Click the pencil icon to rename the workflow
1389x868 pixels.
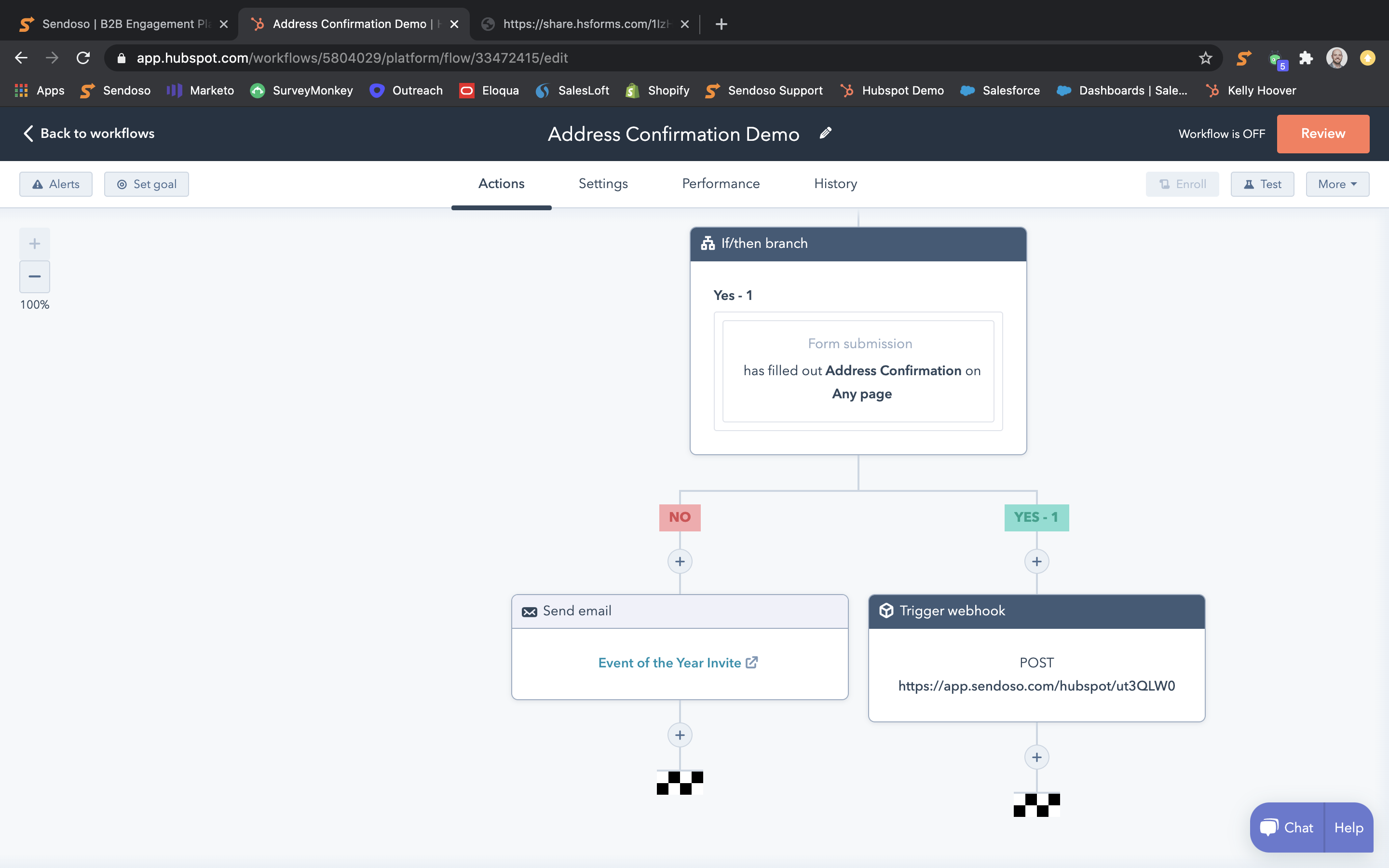tap(825, 133)
